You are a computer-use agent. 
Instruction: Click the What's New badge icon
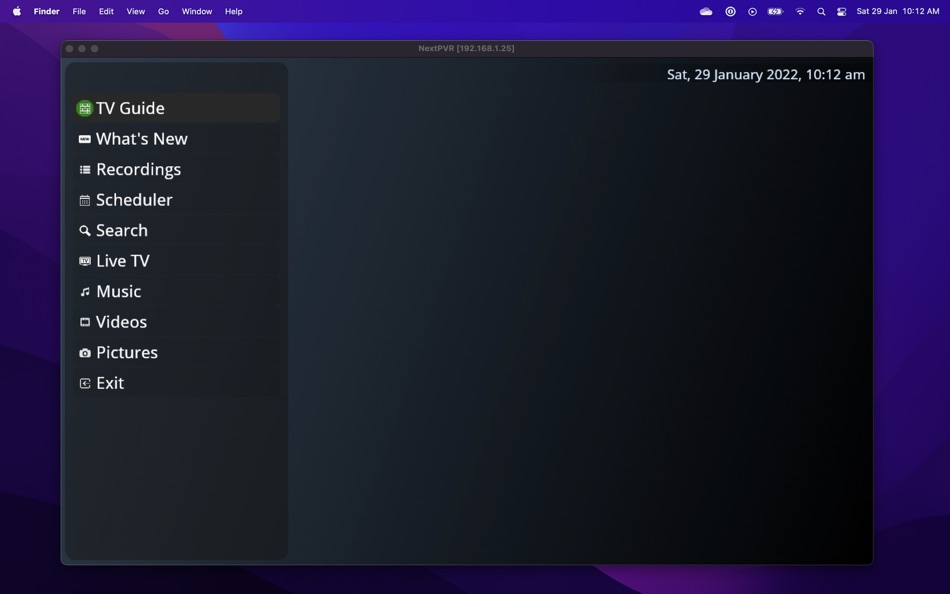[85, 139]
